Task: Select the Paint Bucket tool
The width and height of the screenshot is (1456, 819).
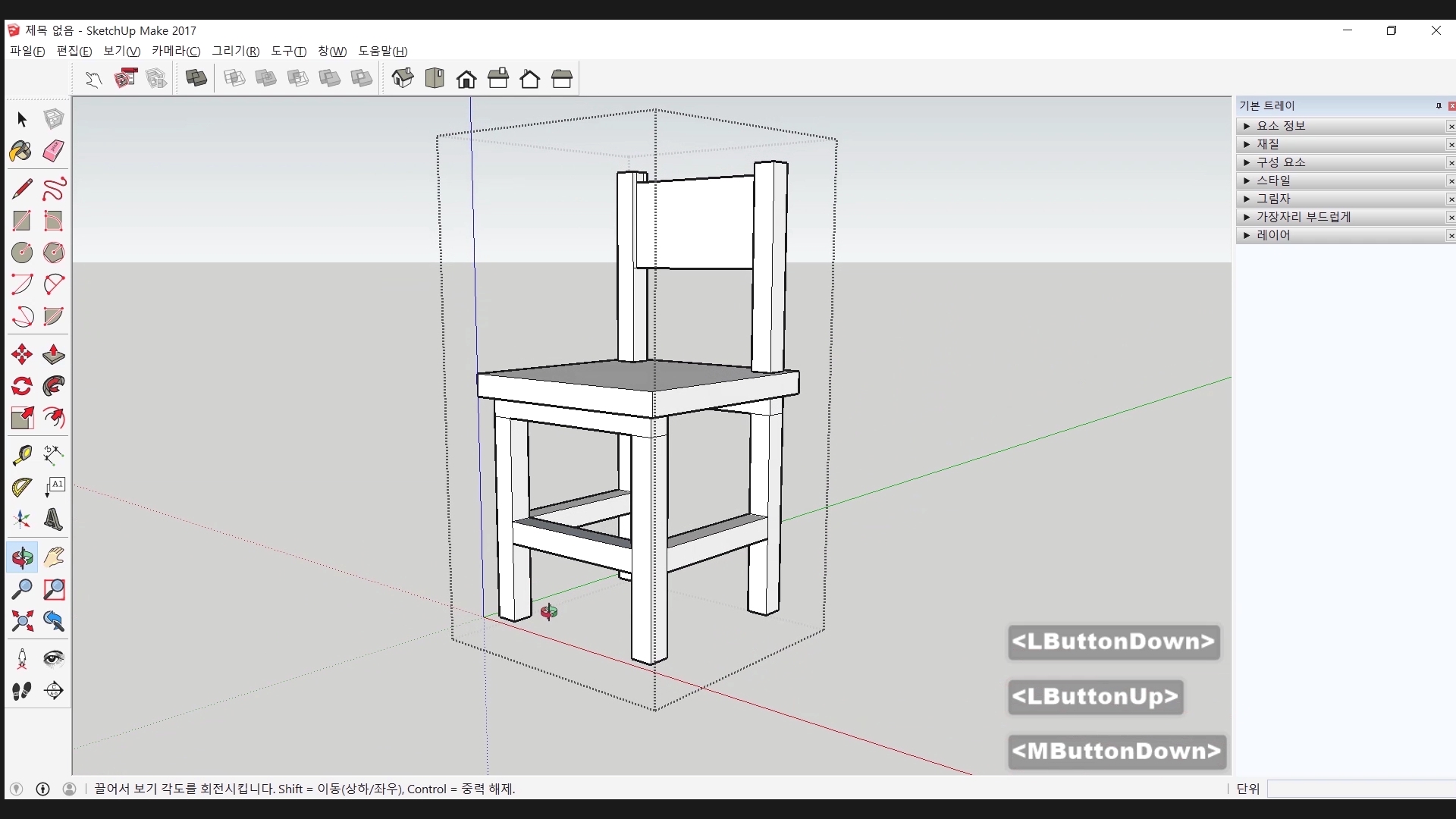Action: (x=21, y=151)
